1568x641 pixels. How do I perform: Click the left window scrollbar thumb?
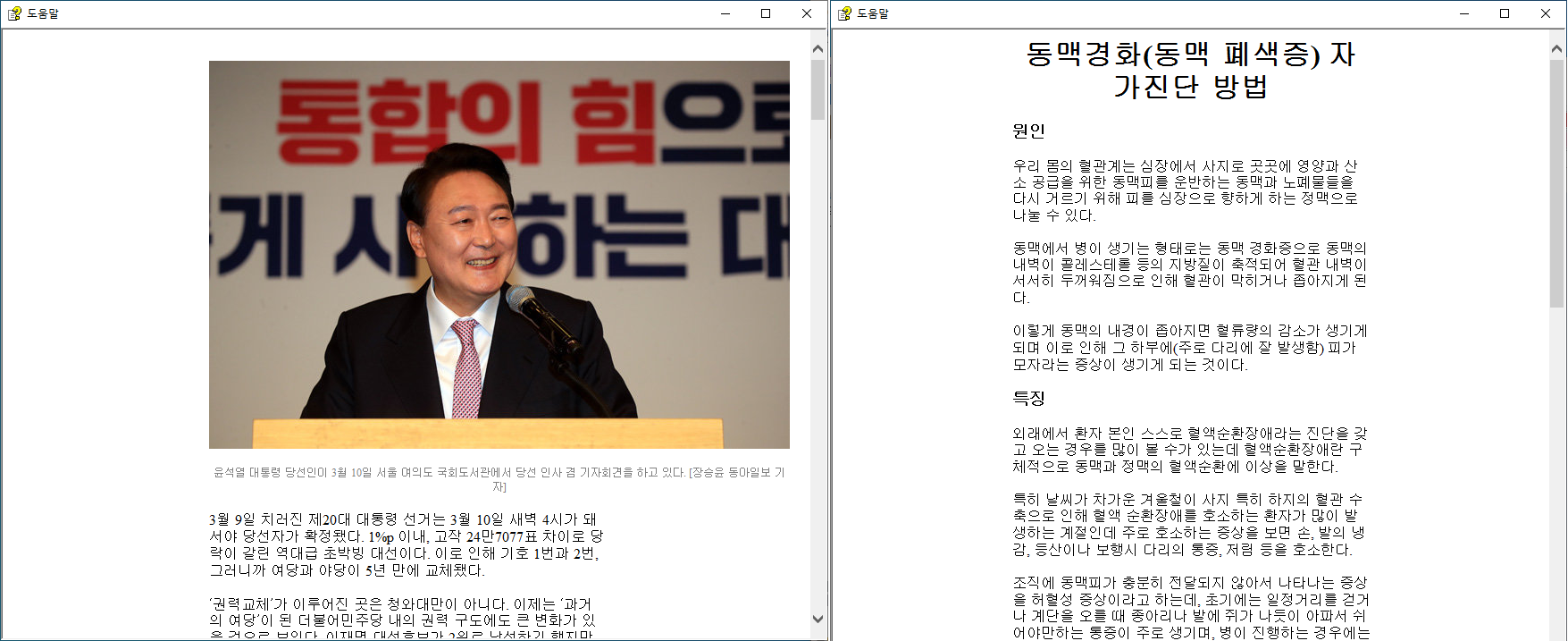(x=818, y=89)
